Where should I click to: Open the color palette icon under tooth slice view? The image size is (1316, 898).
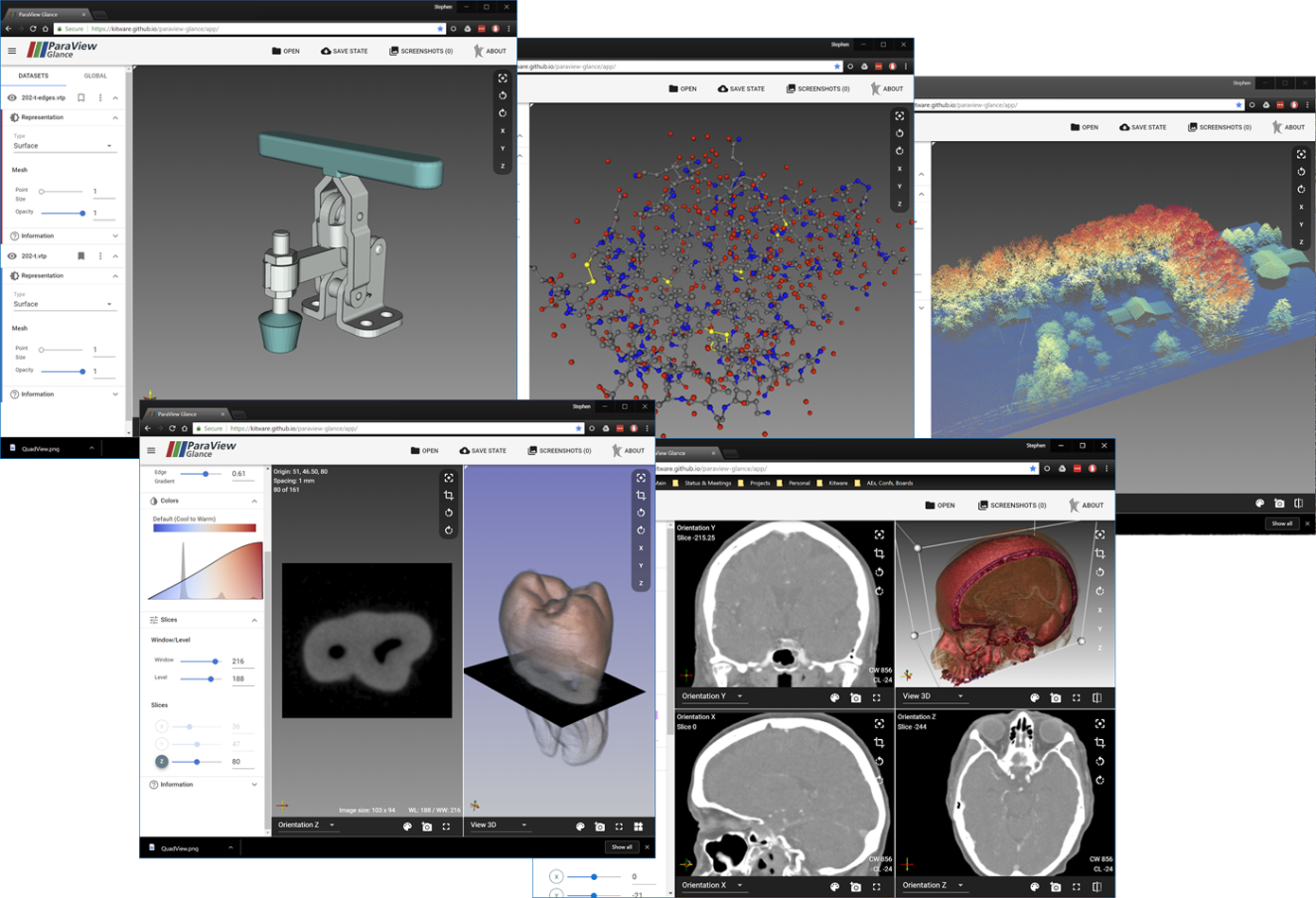coord(408,827)
